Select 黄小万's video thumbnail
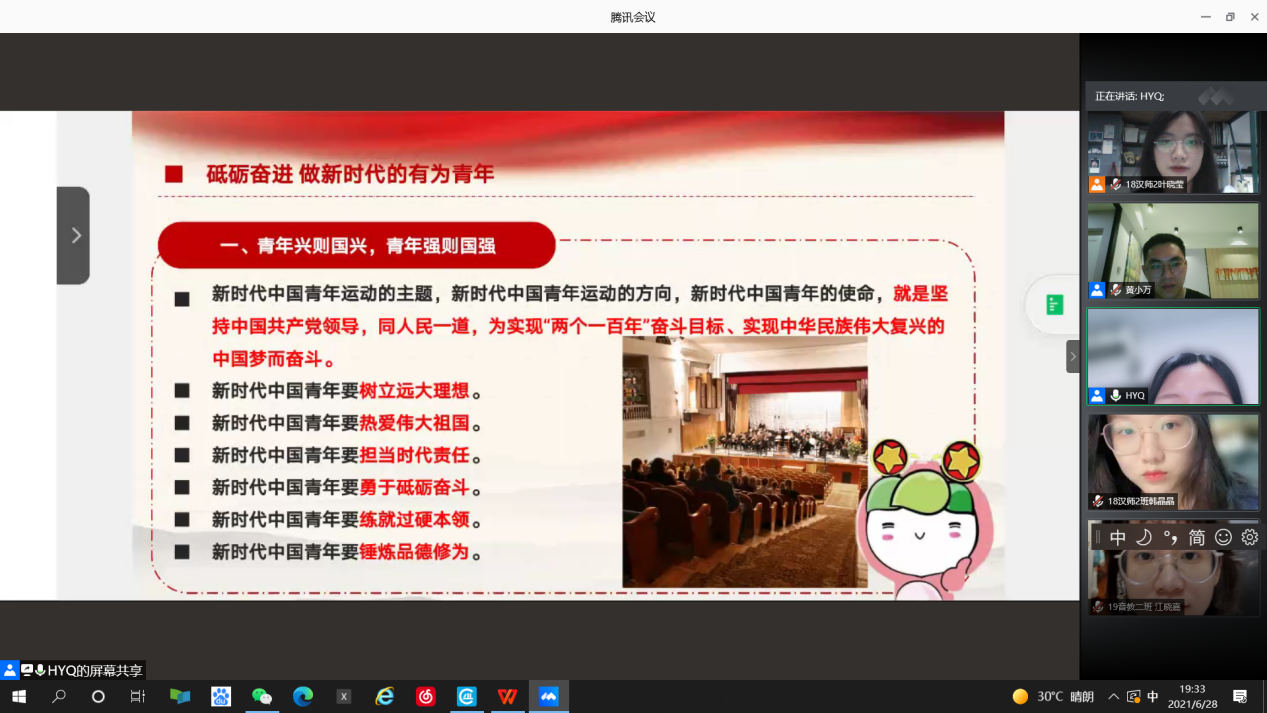 [x=1173, y=251]
